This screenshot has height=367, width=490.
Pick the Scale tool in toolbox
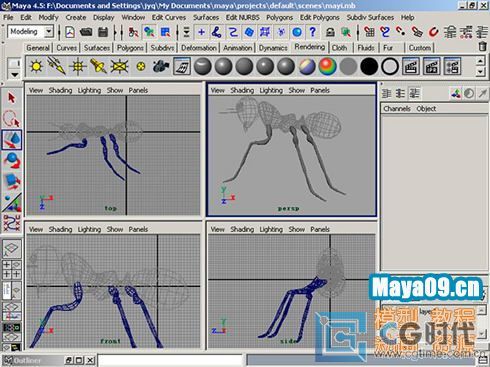[12, 182]
